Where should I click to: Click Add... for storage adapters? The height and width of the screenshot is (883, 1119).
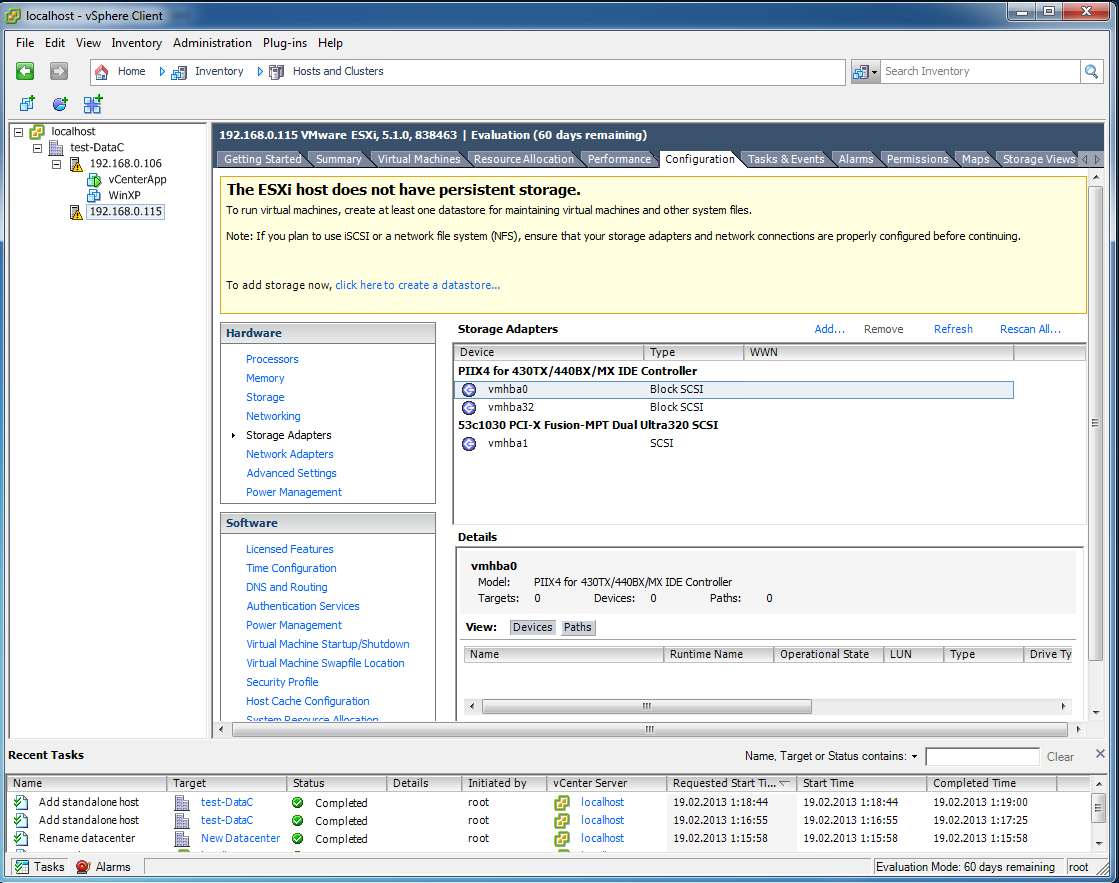(x=829, y=329)
